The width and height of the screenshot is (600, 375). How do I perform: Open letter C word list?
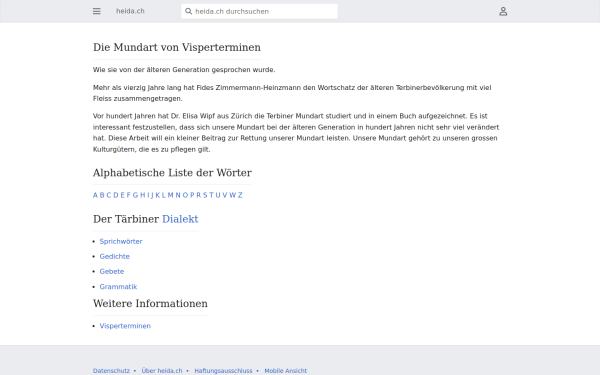click(x=109, y=195)
